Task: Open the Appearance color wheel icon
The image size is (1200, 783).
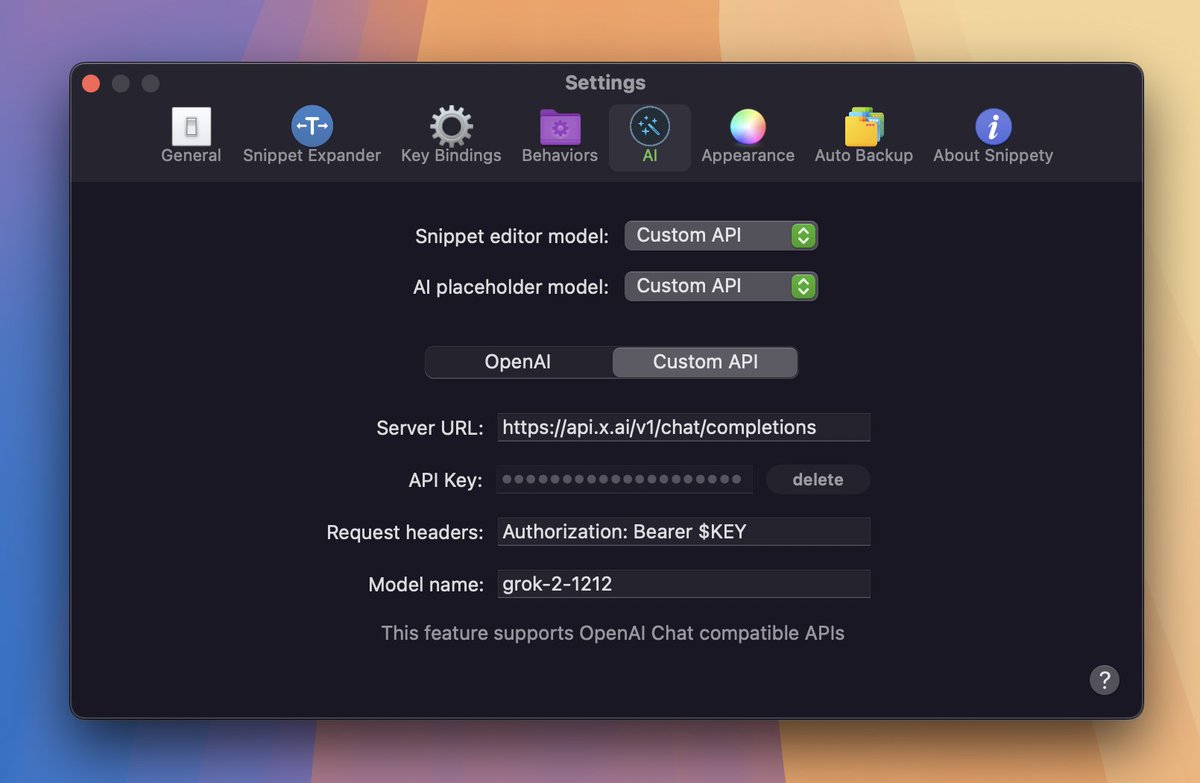Action: (748, 127)
